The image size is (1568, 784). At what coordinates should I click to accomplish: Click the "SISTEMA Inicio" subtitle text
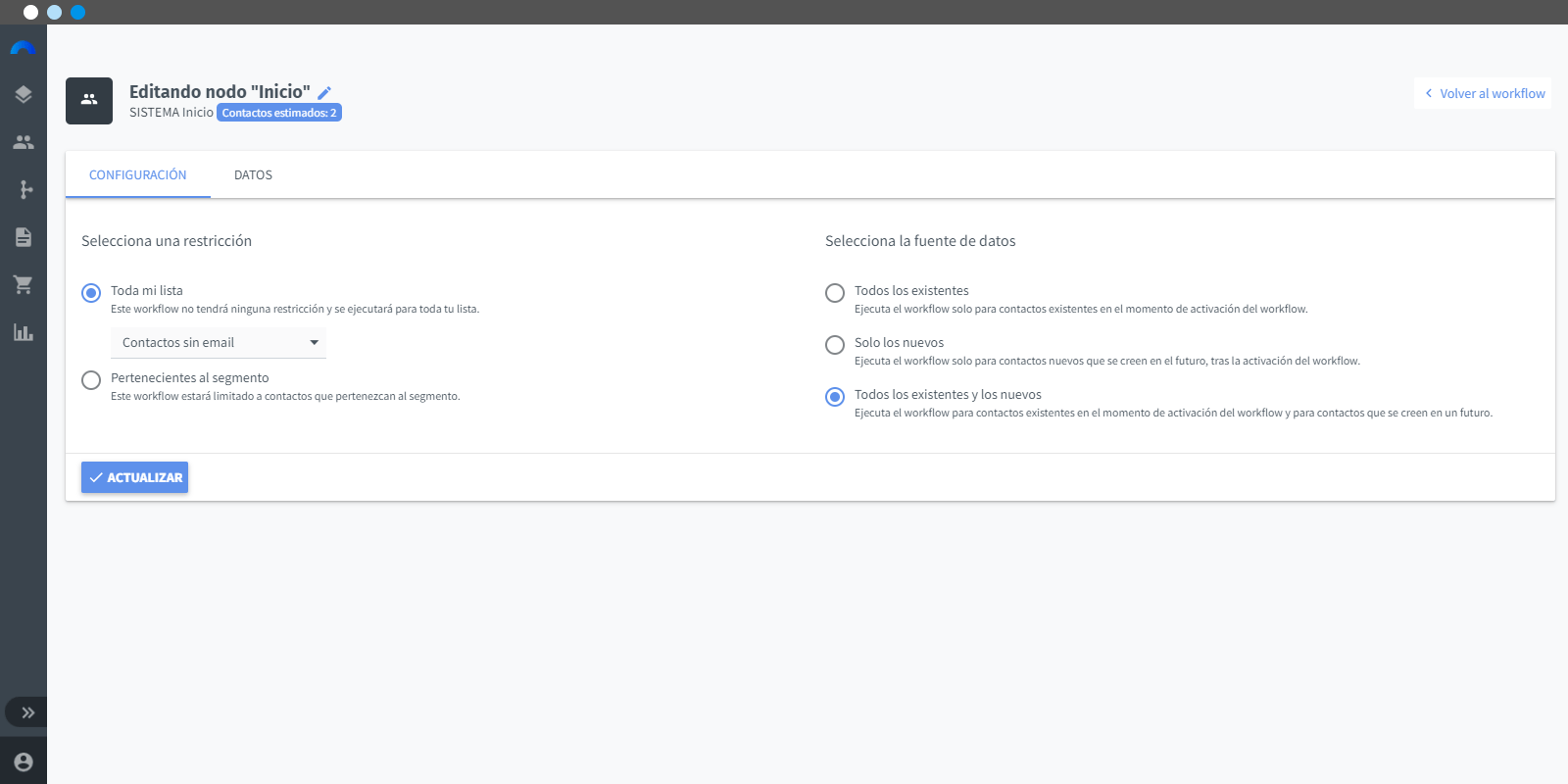pyautogui.click(x=171, y=113)
